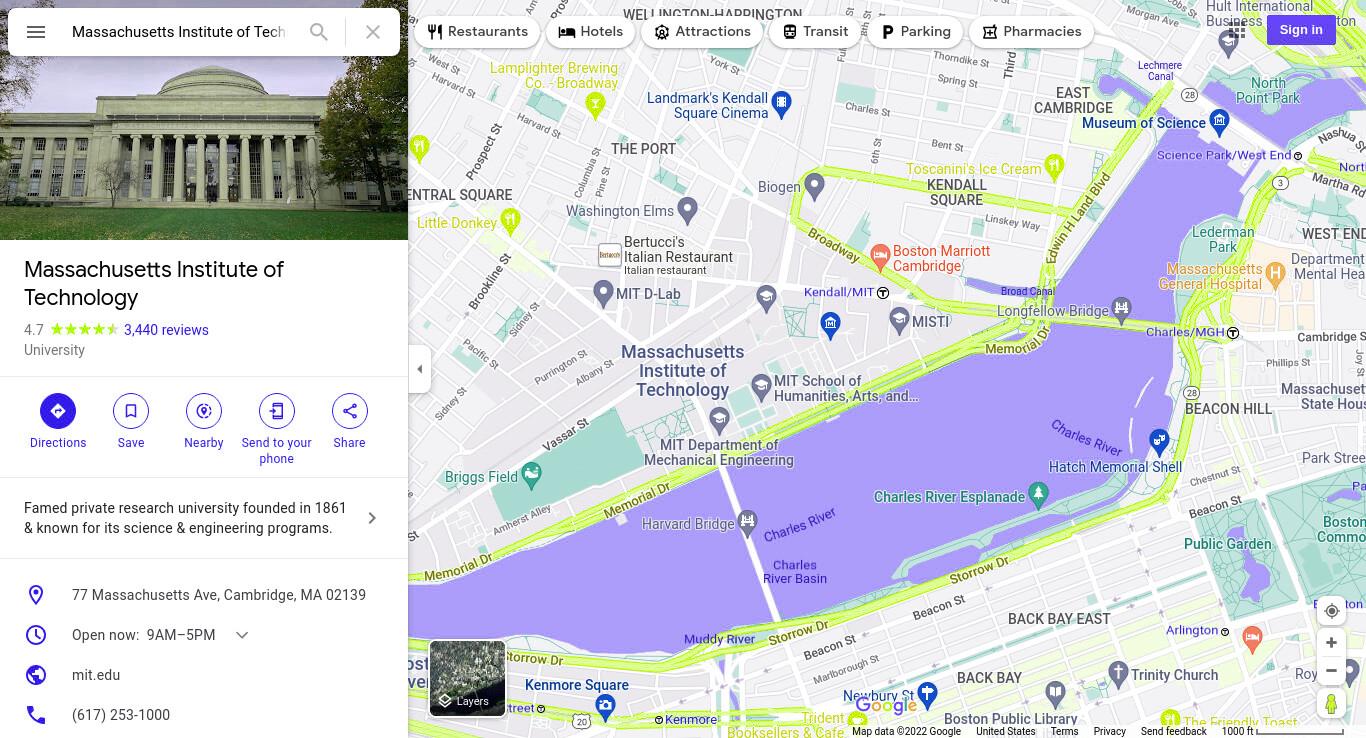This screenshot has width=1366, height=738.
Task: Share this location
Action: 350,411
